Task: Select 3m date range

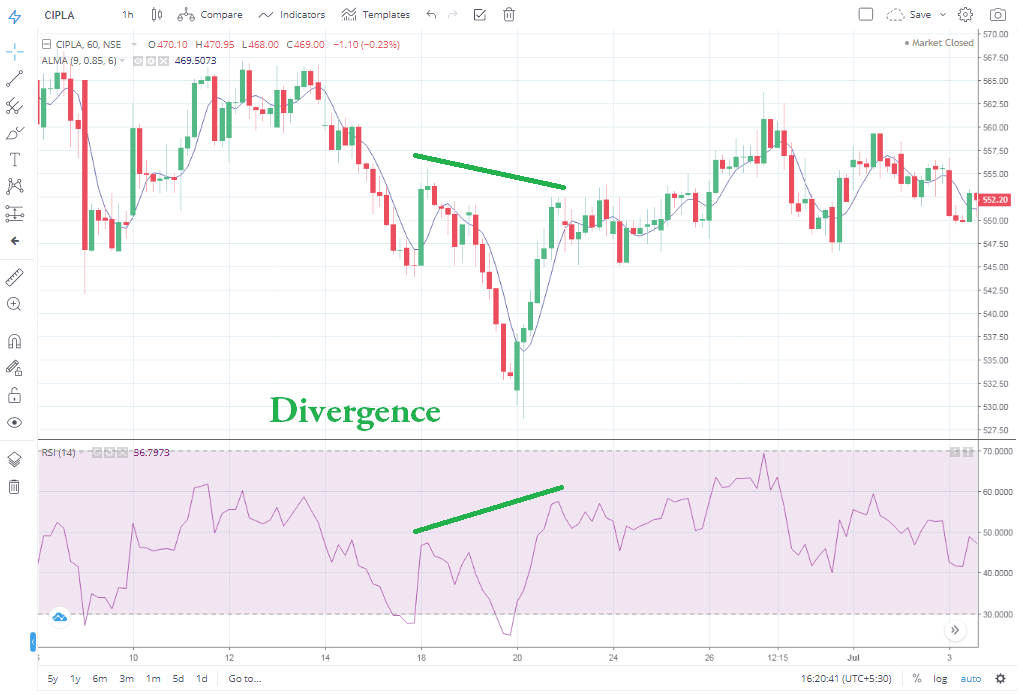Action: (x=127, y=679)
